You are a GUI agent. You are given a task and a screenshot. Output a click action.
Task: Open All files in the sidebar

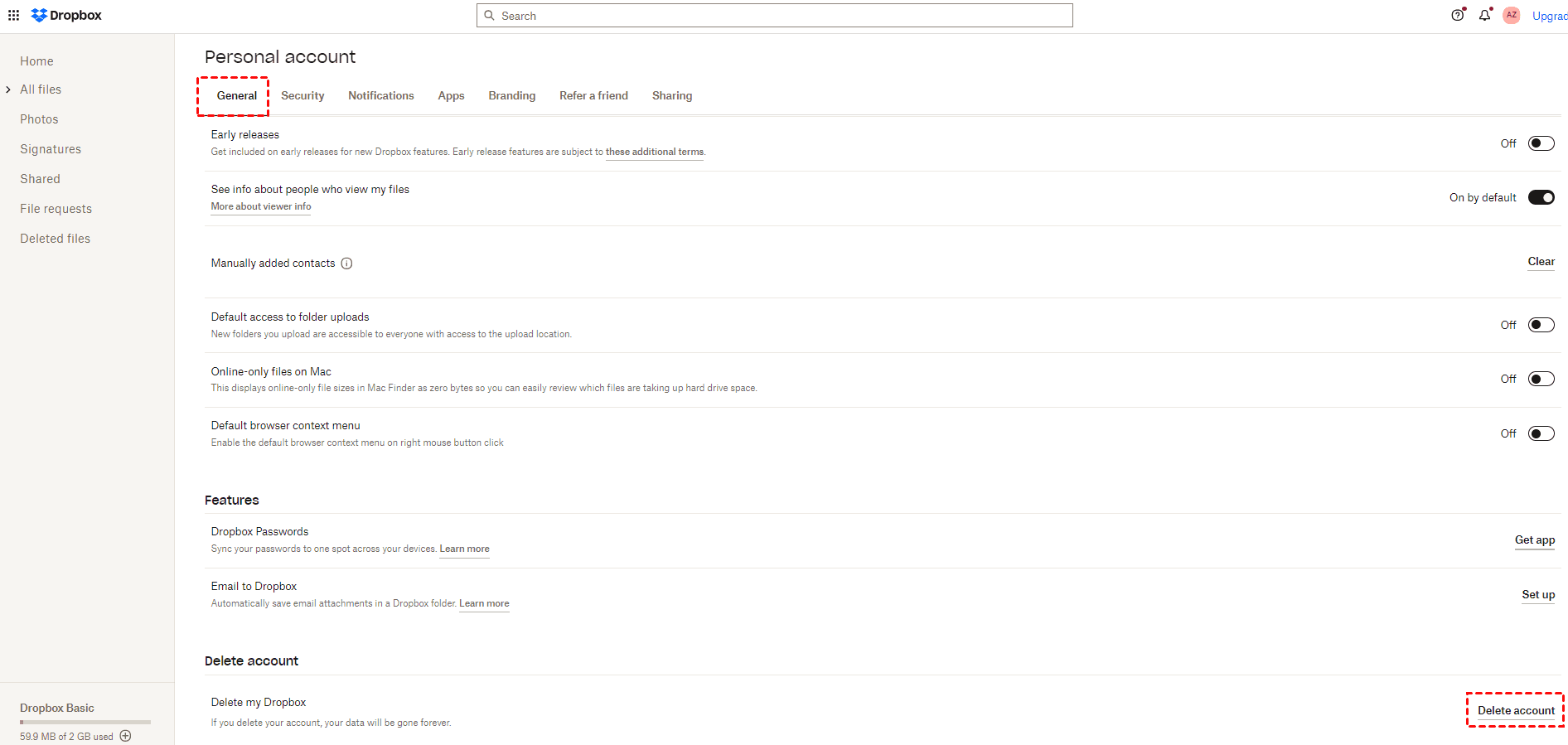pos(41,89)
